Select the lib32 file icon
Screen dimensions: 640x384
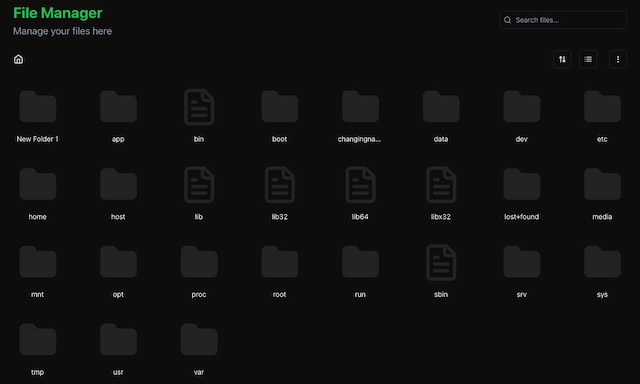pos(280,184)
